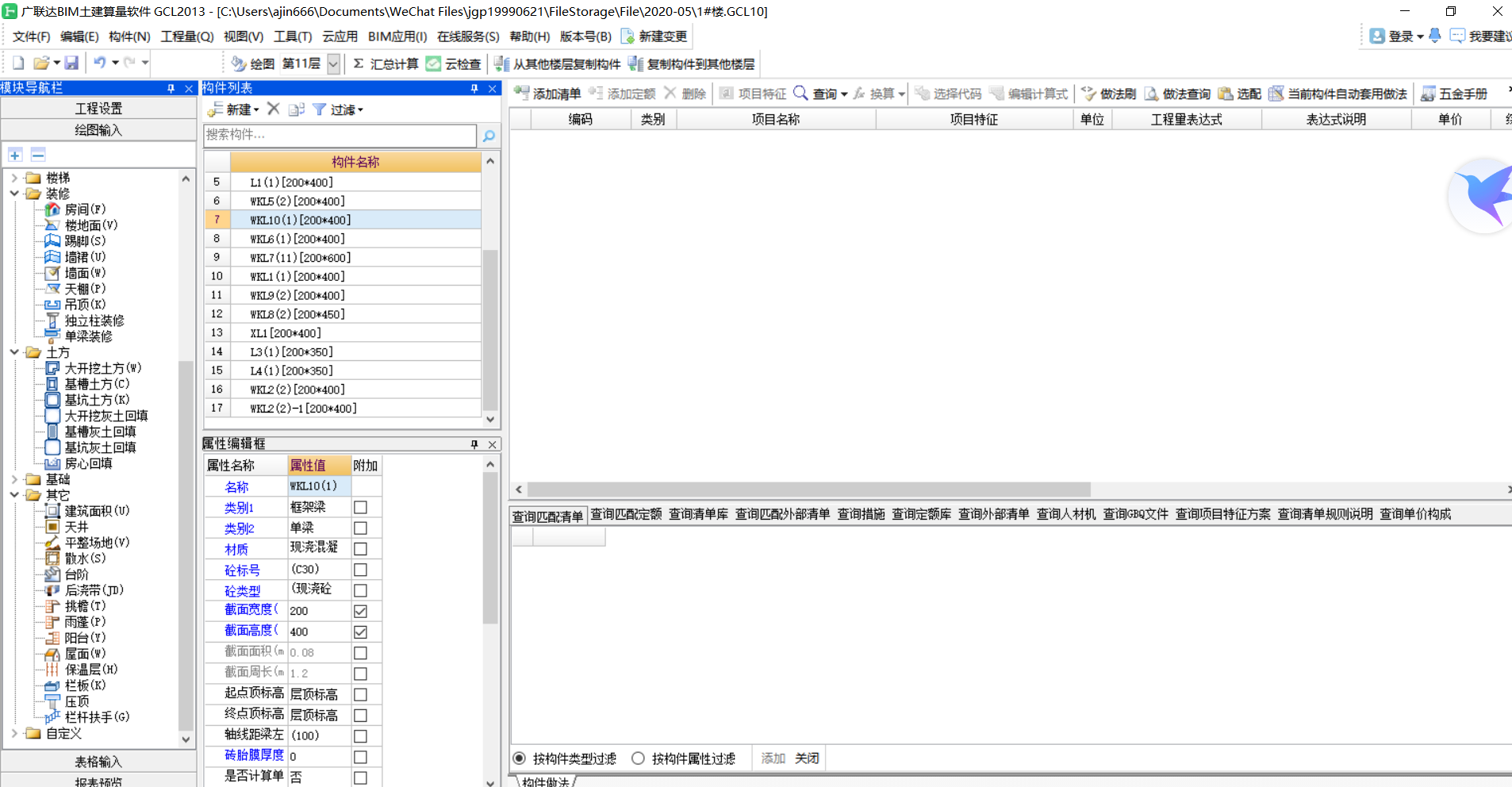Viewport: 1512px width, 787px height.
Task: Open 五金手册 handbook icon
Action: pyautogui.click(x=1428, y=94)
